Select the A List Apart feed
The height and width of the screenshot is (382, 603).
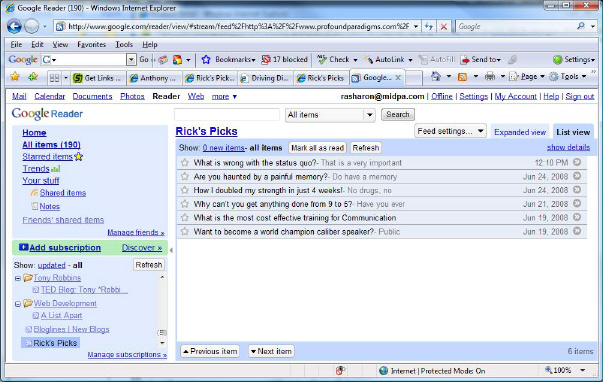point(61,315)
